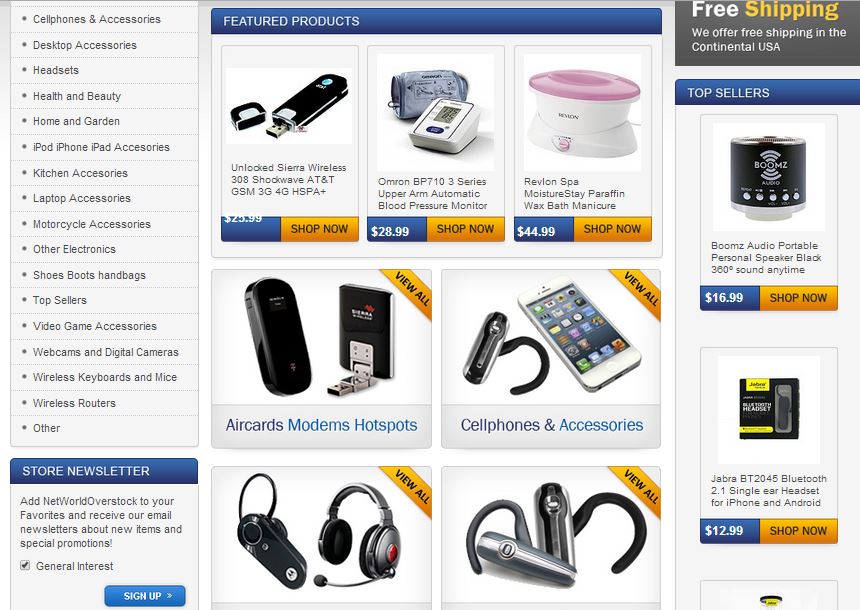Click VIEW ALL ribbon on Aircards Modems Hotspots
860x610 pixels.
[x=412, y=290]
